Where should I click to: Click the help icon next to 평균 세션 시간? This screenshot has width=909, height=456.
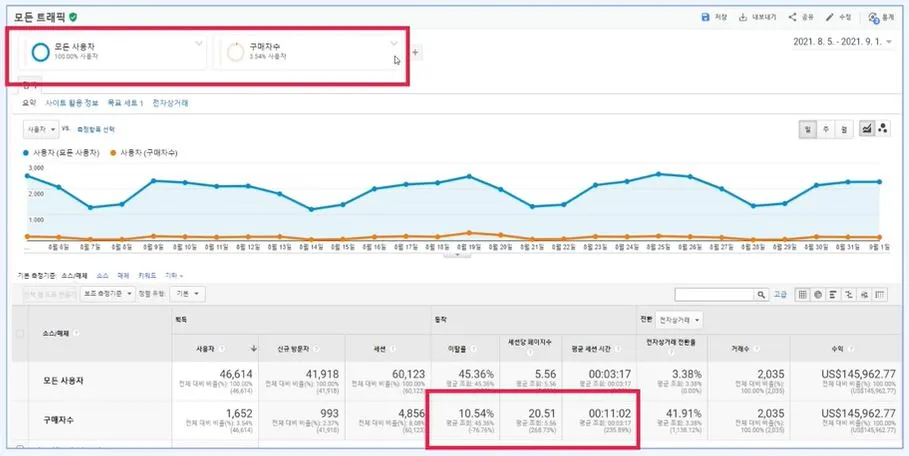618,349
